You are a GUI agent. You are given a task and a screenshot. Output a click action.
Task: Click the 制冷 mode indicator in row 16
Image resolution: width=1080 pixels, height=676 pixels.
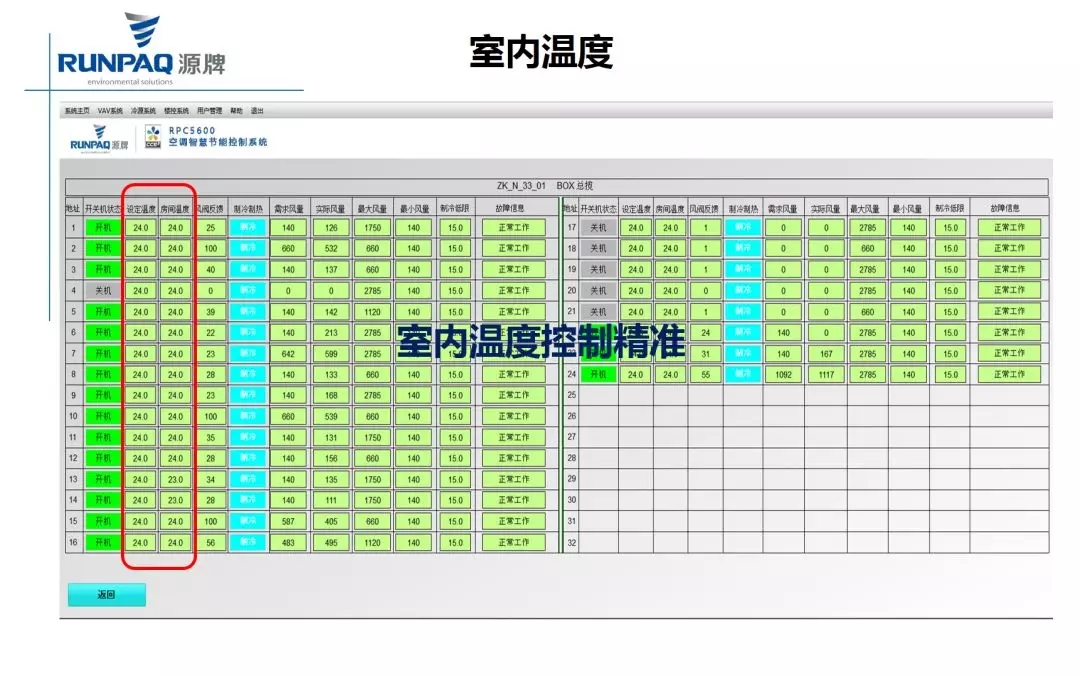[x=247, y=542]
